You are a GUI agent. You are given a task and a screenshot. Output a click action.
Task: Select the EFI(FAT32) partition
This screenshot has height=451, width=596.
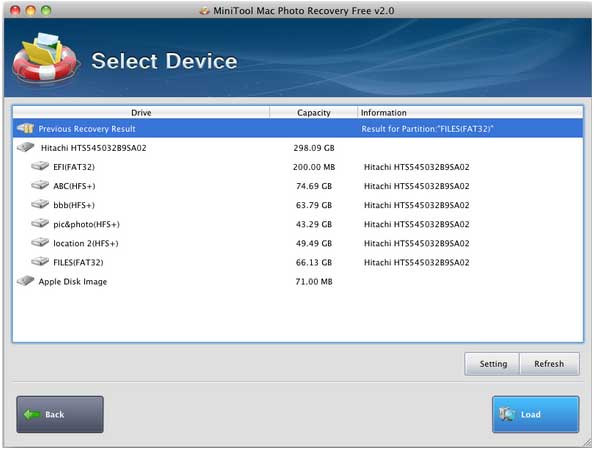298,166
